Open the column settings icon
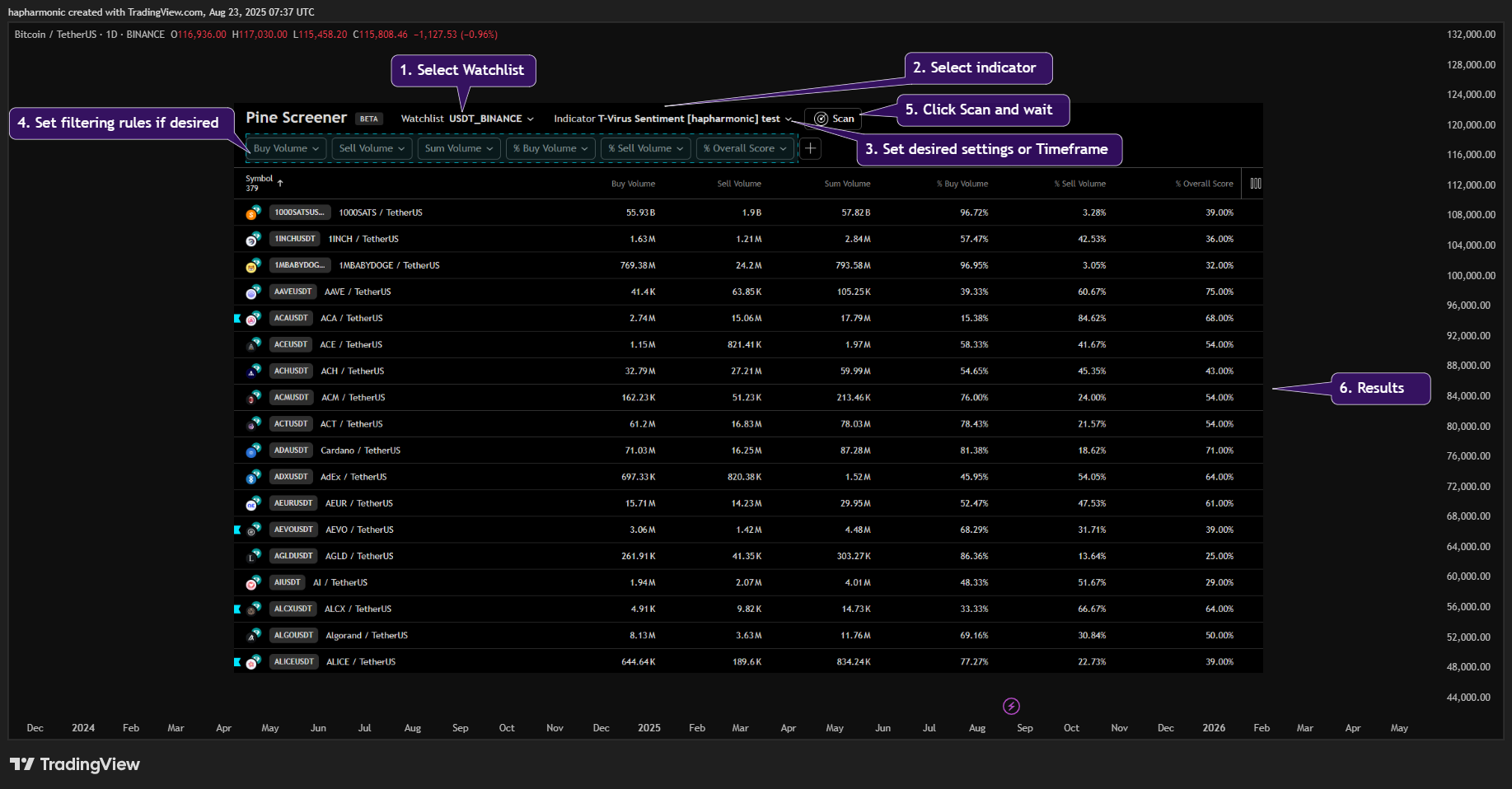Viewport: 1512px width, 789px height. coord(1256,184)
